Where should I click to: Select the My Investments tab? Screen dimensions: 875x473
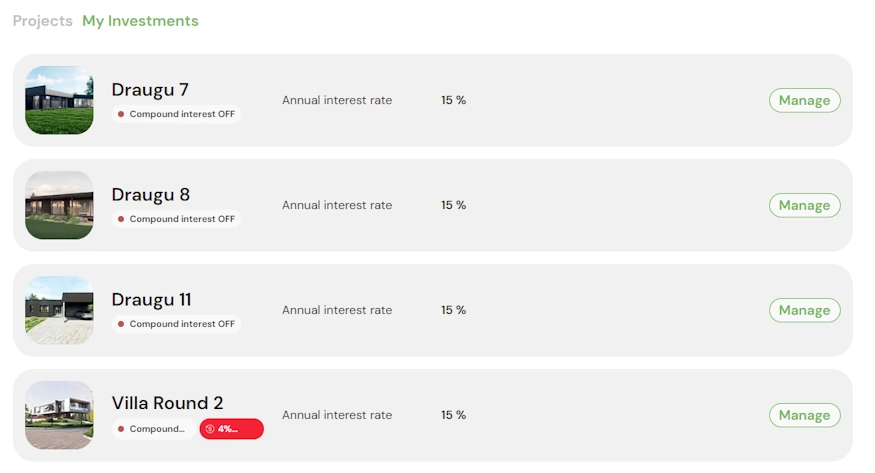click(140, 21)
